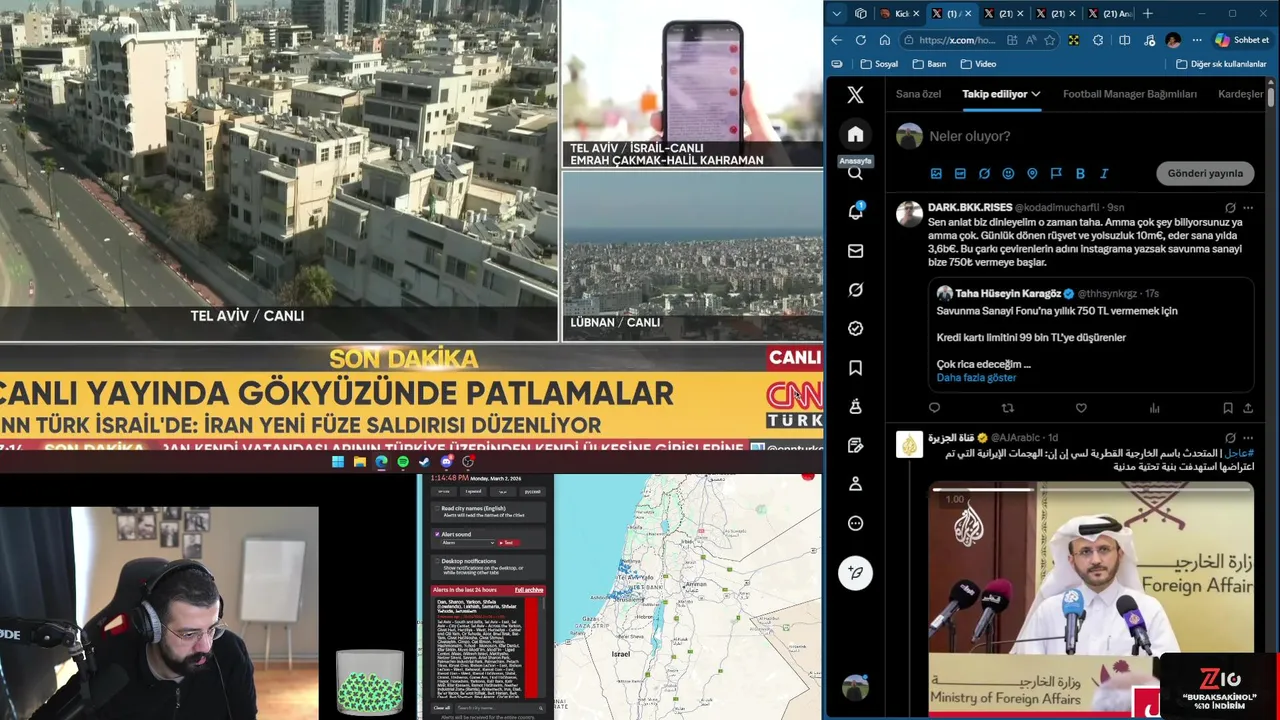Viewport: 1280px width, 720px height.
Task: Add page to favorites star icon
Action: (x=1049, y=40)
